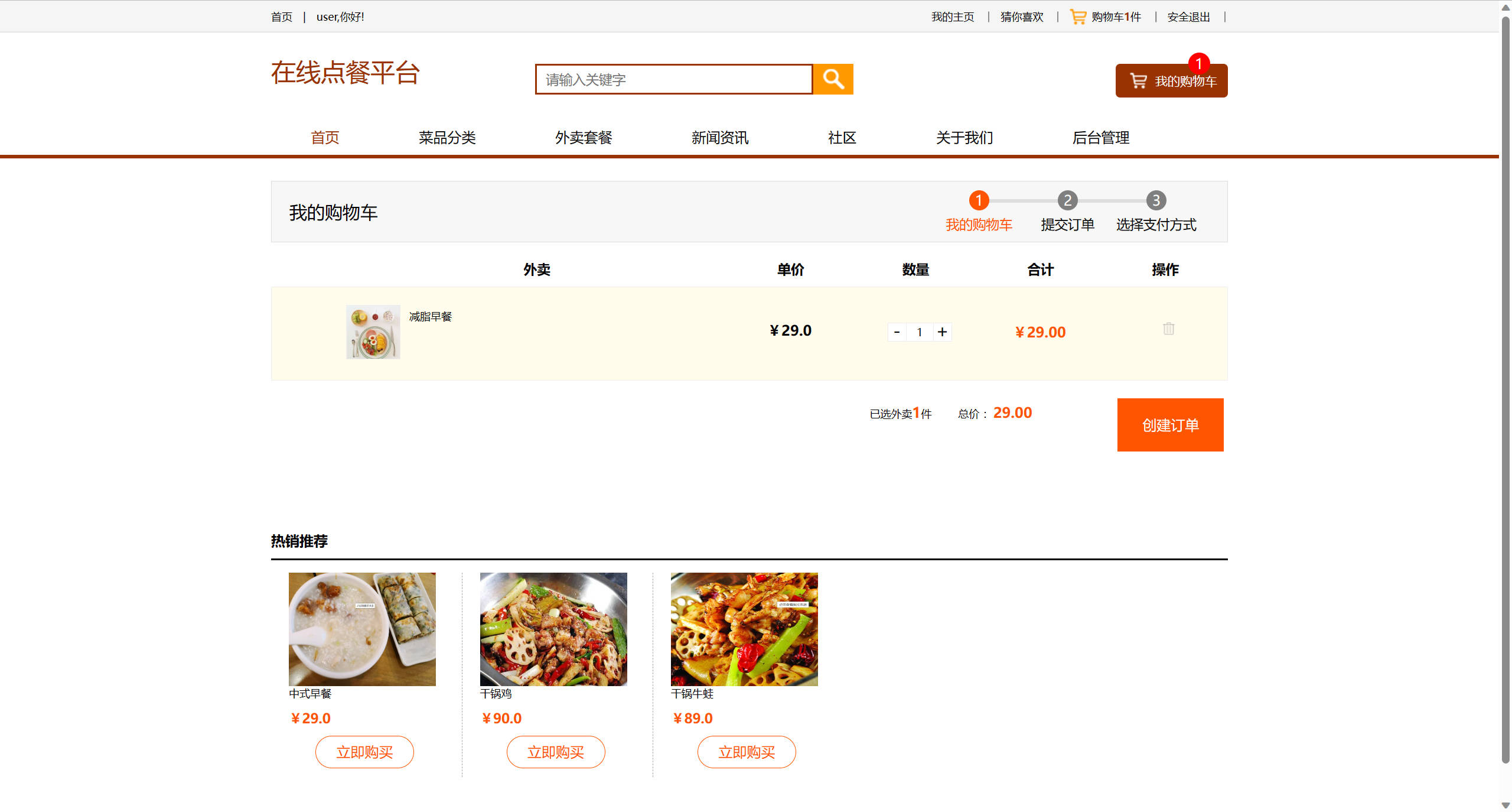
Task: Open 后台管理 from the navigation
Action: point(1101,138)
